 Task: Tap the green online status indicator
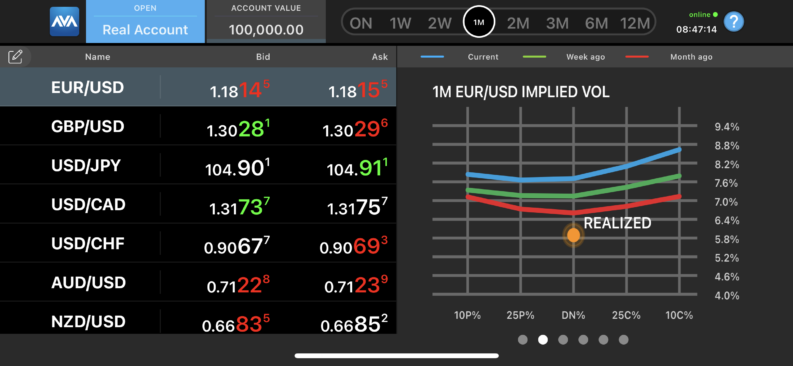tap(715, 15)
